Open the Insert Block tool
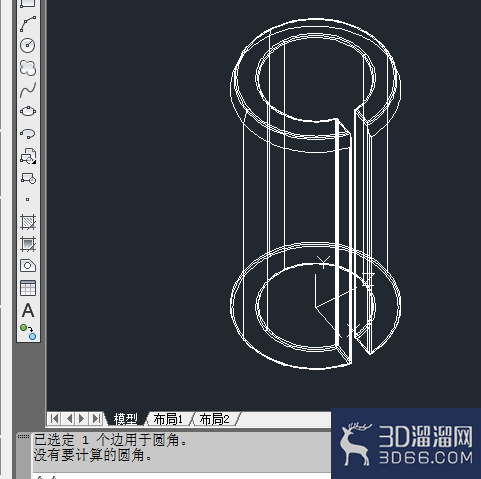Viewport: 481px width, 479px height. [28, 156]
